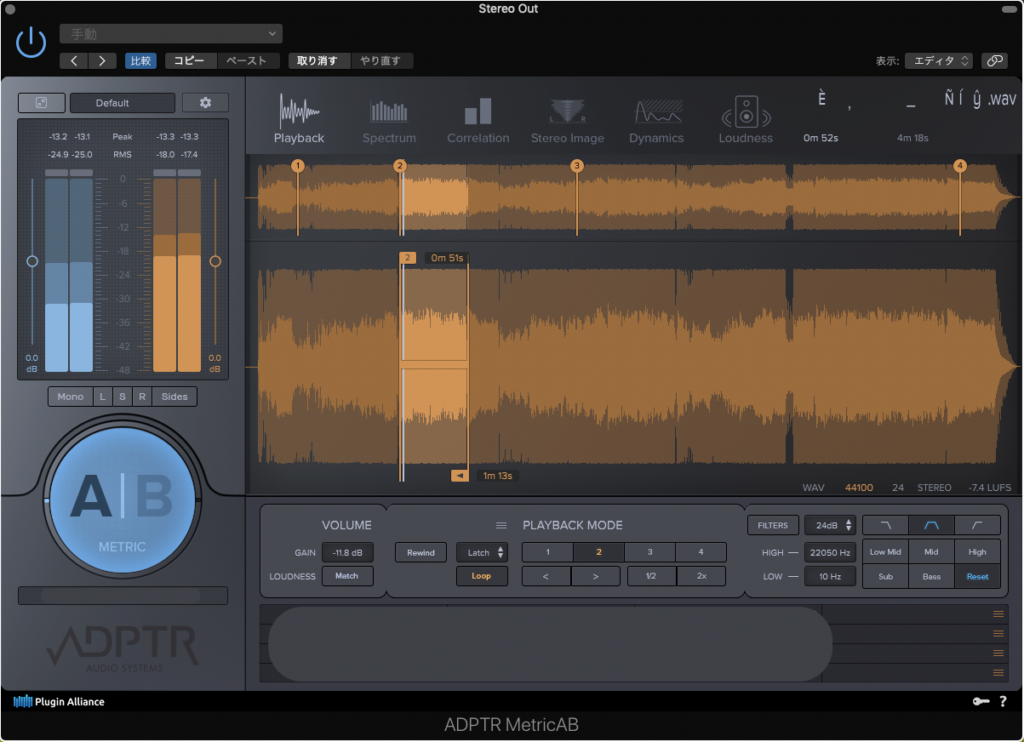Go to previous preset with left arrow
This screenshot has width=1024, height=742.
(74, 61)
